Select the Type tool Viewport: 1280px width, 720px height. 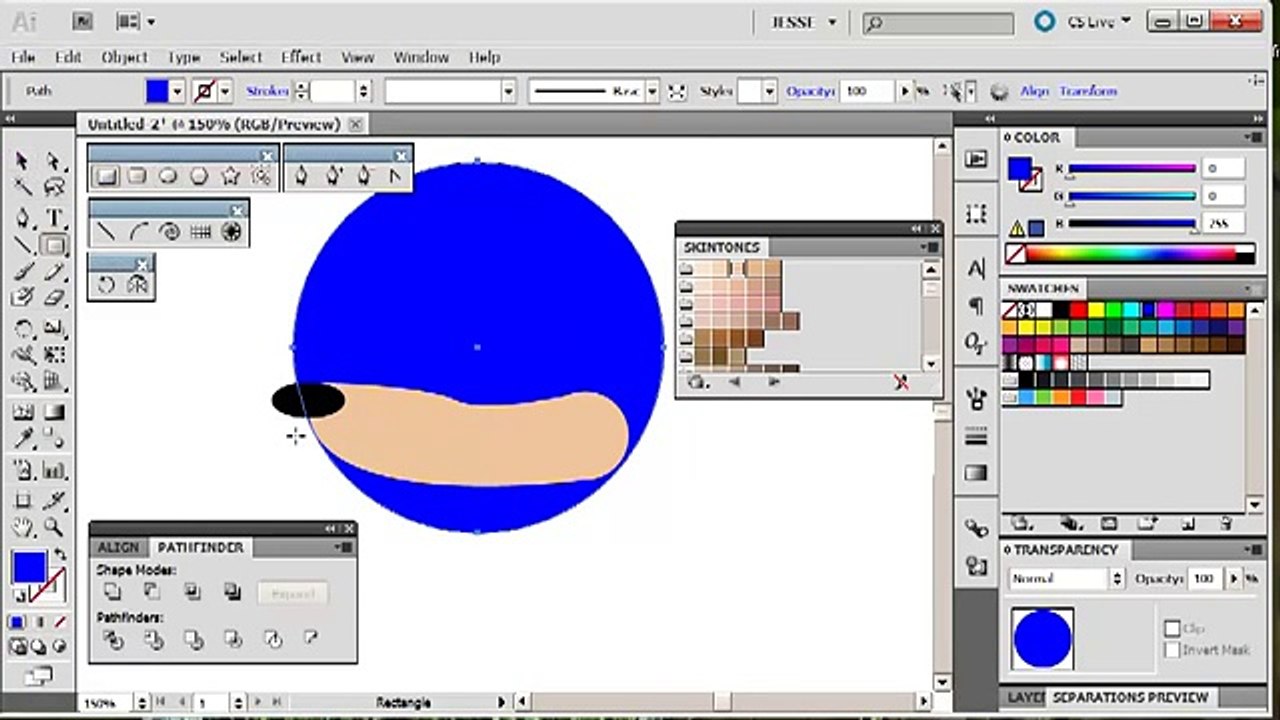coord(54,218)
